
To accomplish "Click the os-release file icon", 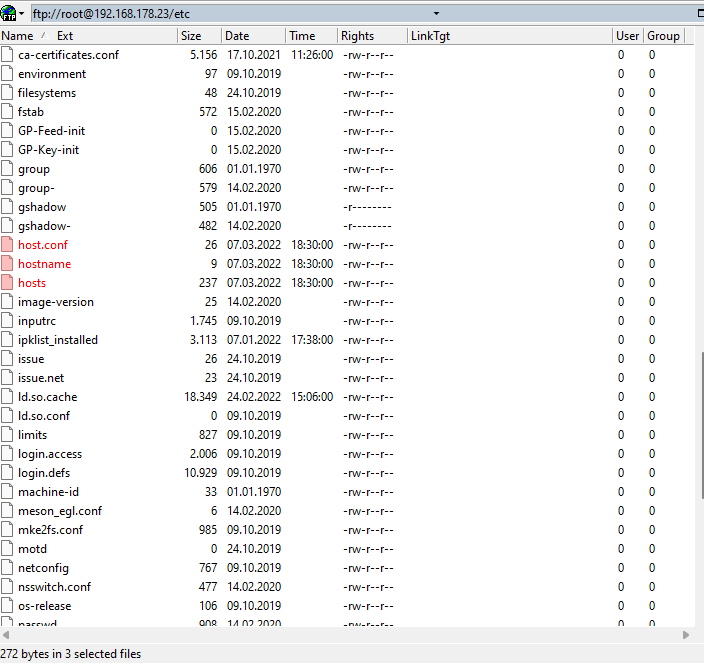I will tap(8, 606).
